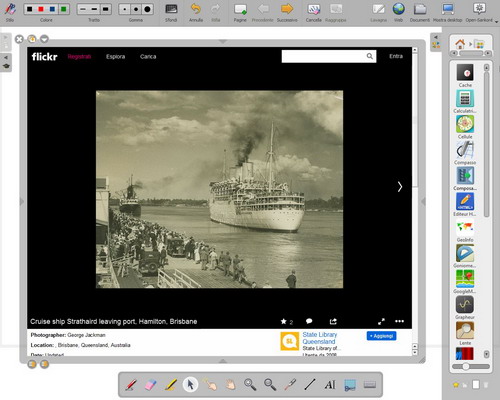Favorite the photo with the star icon
Image resolution: width=500 pixels, height=400 pixels.
(284, 321)
